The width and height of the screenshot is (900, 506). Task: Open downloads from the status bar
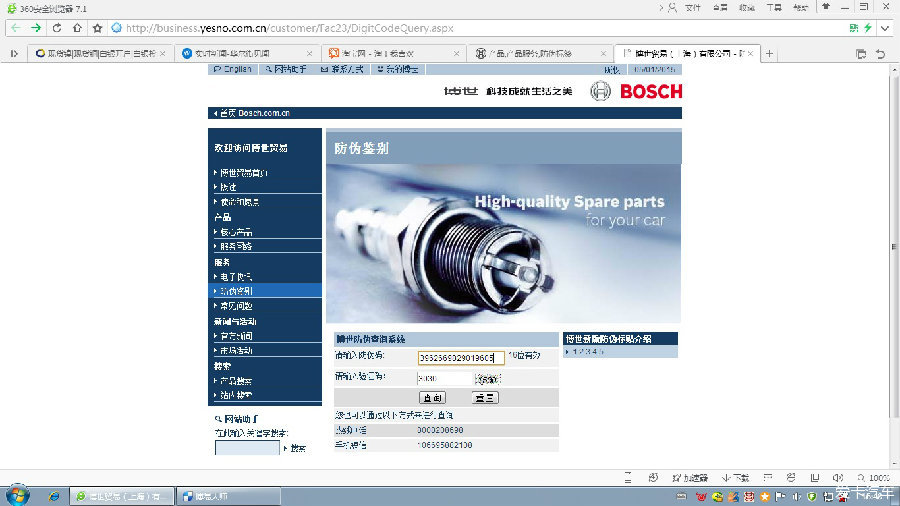pos(735,477)
